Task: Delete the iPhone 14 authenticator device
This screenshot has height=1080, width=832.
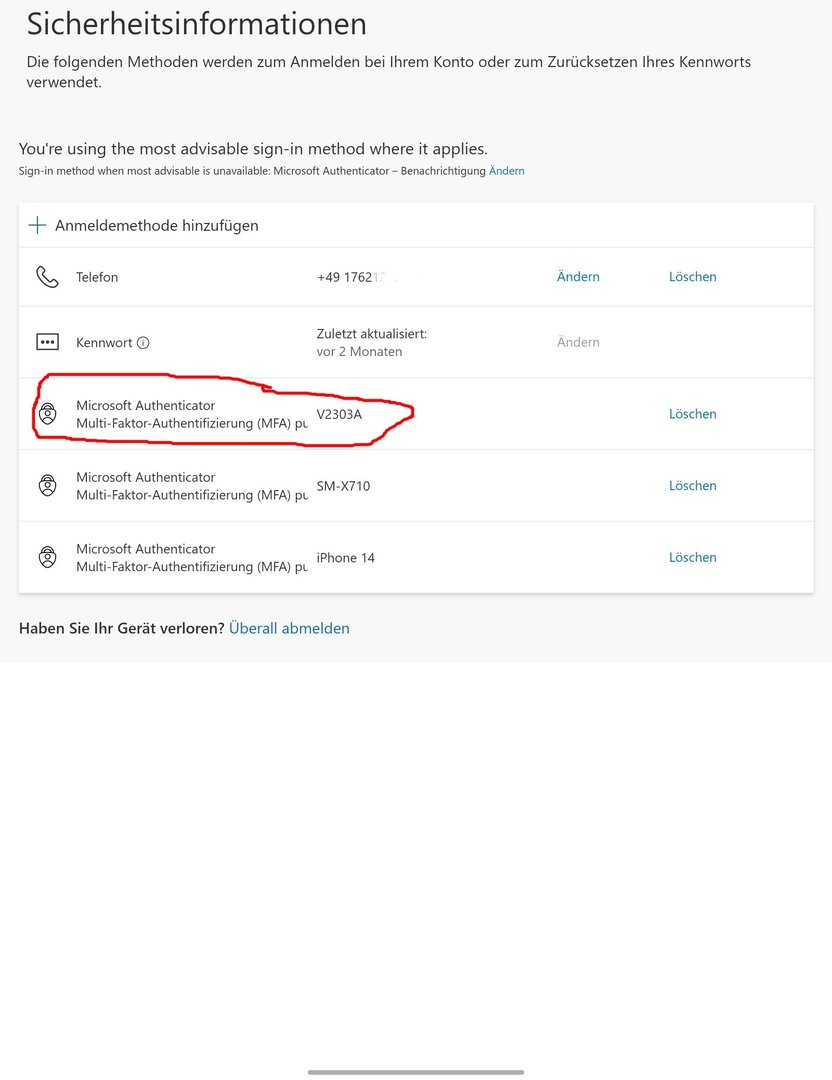Action: (x=692, y=557)
